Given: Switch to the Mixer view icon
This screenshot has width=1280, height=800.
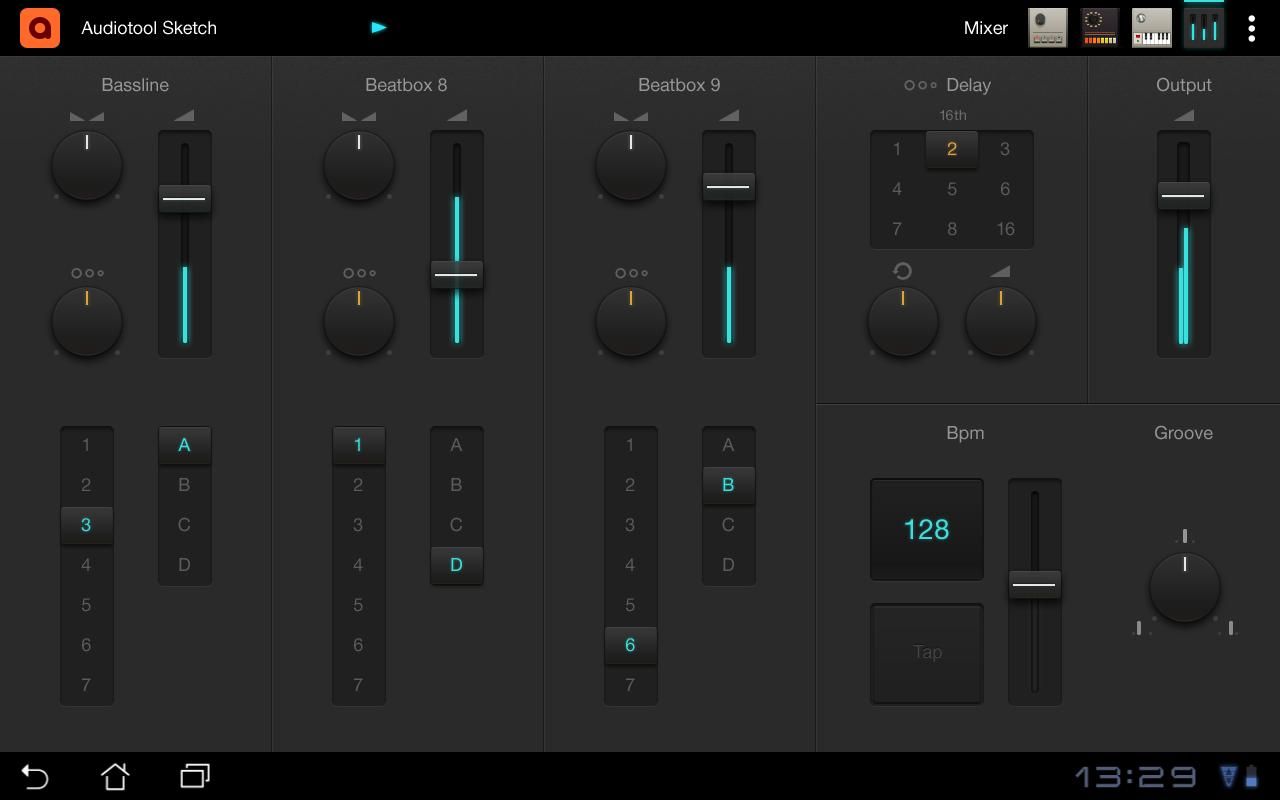Looking at the screenshot, I should tap(1203, 28).
